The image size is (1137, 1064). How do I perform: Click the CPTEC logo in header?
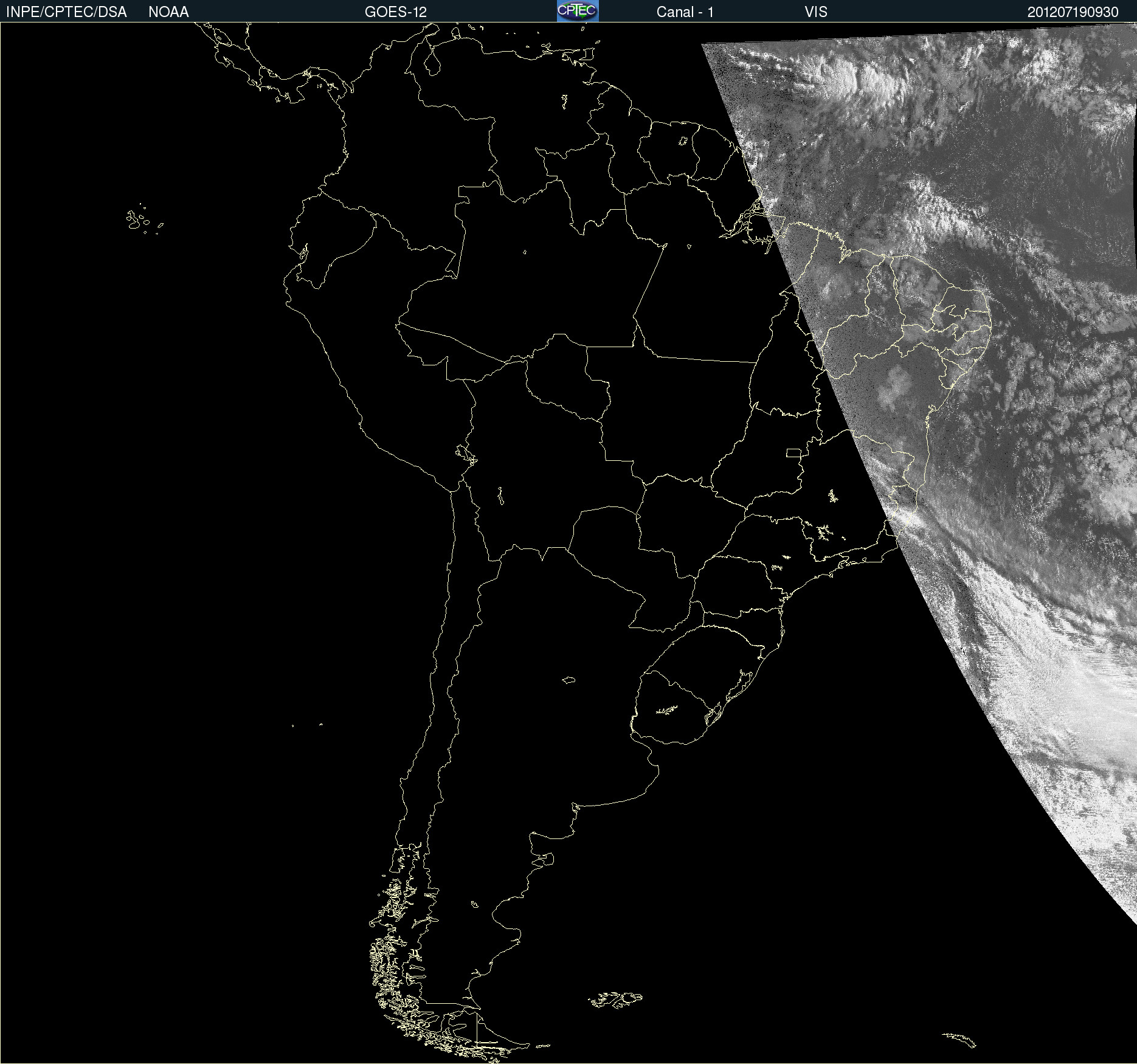(x=578, y=11)
